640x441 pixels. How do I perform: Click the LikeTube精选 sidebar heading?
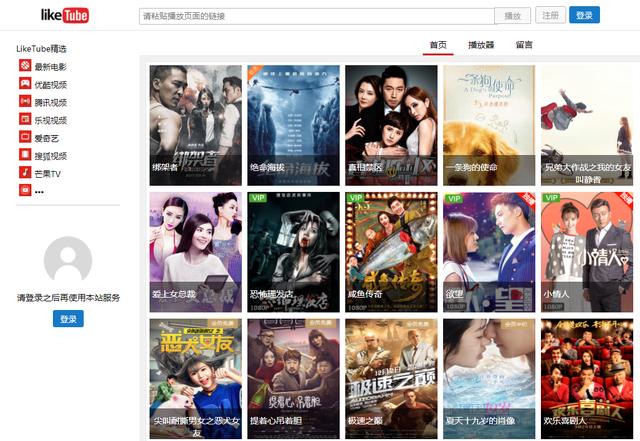pyautogui.click(x=41, y=49)
